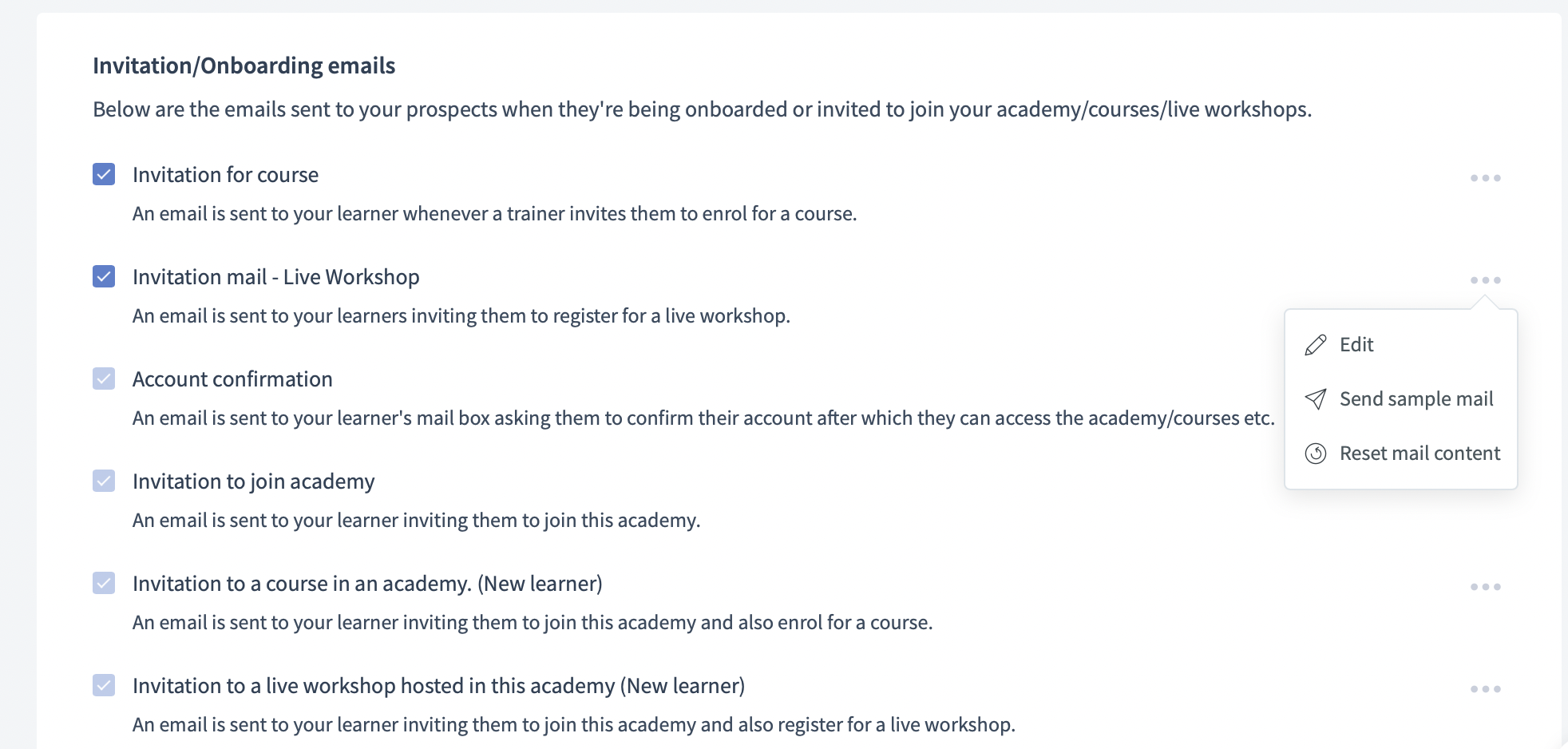Toggle the course in an academy (New learner) checkbox
1568x749 pixels.
[104, 583]
